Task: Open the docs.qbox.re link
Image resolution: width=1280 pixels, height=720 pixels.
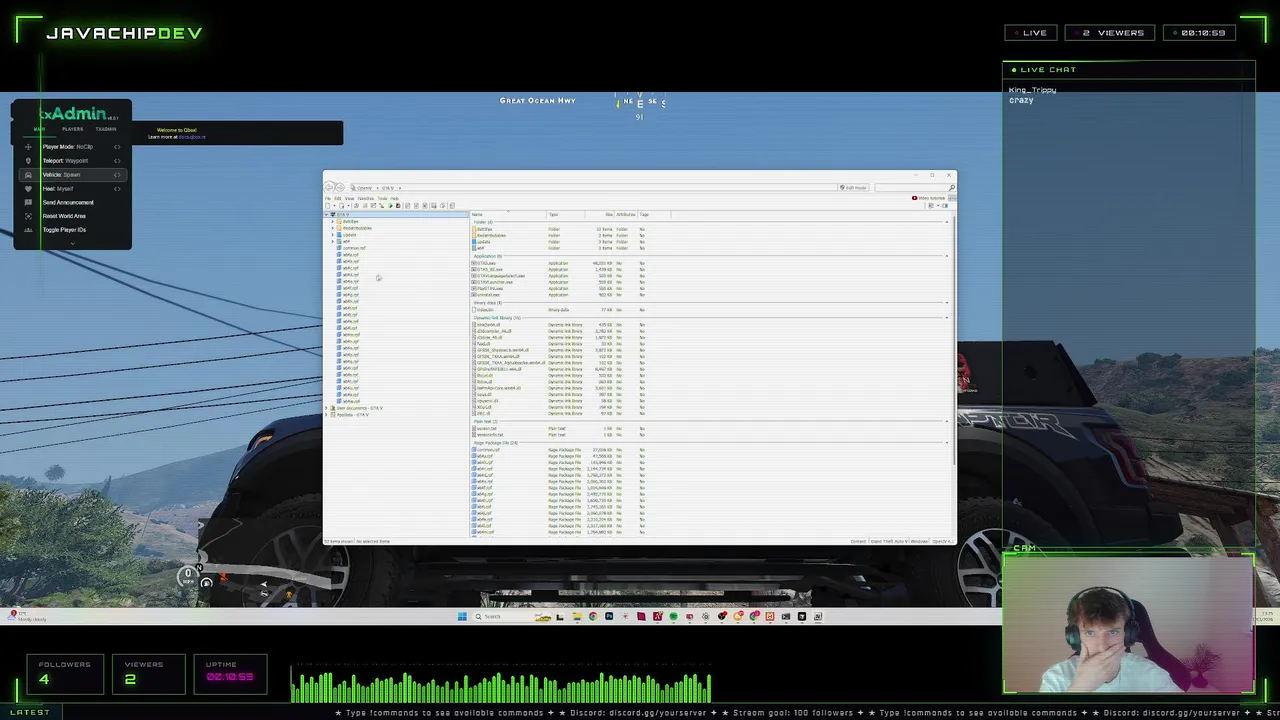Action: 191,137
